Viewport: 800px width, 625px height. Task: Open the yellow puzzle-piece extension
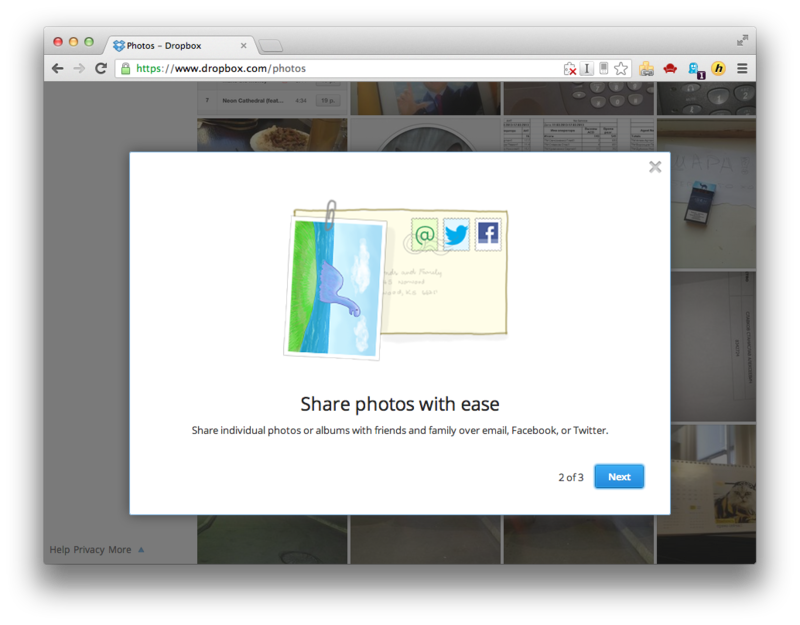click(x=646, y=68)
